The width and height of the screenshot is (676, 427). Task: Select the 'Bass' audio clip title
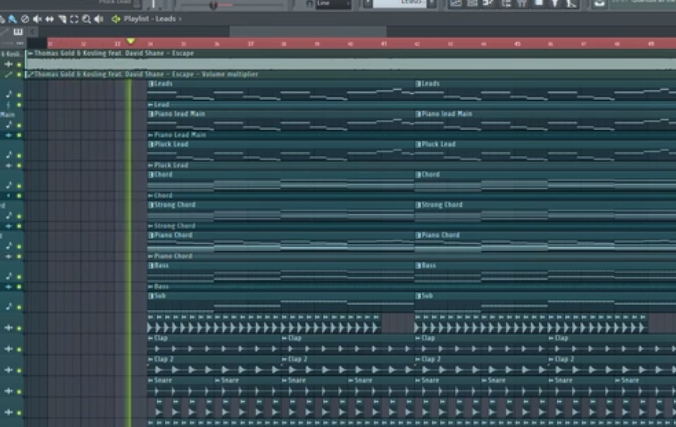[161, 286]
